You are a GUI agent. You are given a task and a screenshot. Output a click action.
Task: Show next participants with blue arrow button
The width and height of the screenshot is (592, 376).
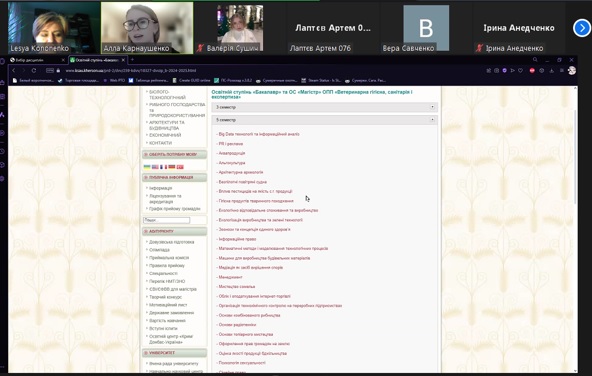581,28
